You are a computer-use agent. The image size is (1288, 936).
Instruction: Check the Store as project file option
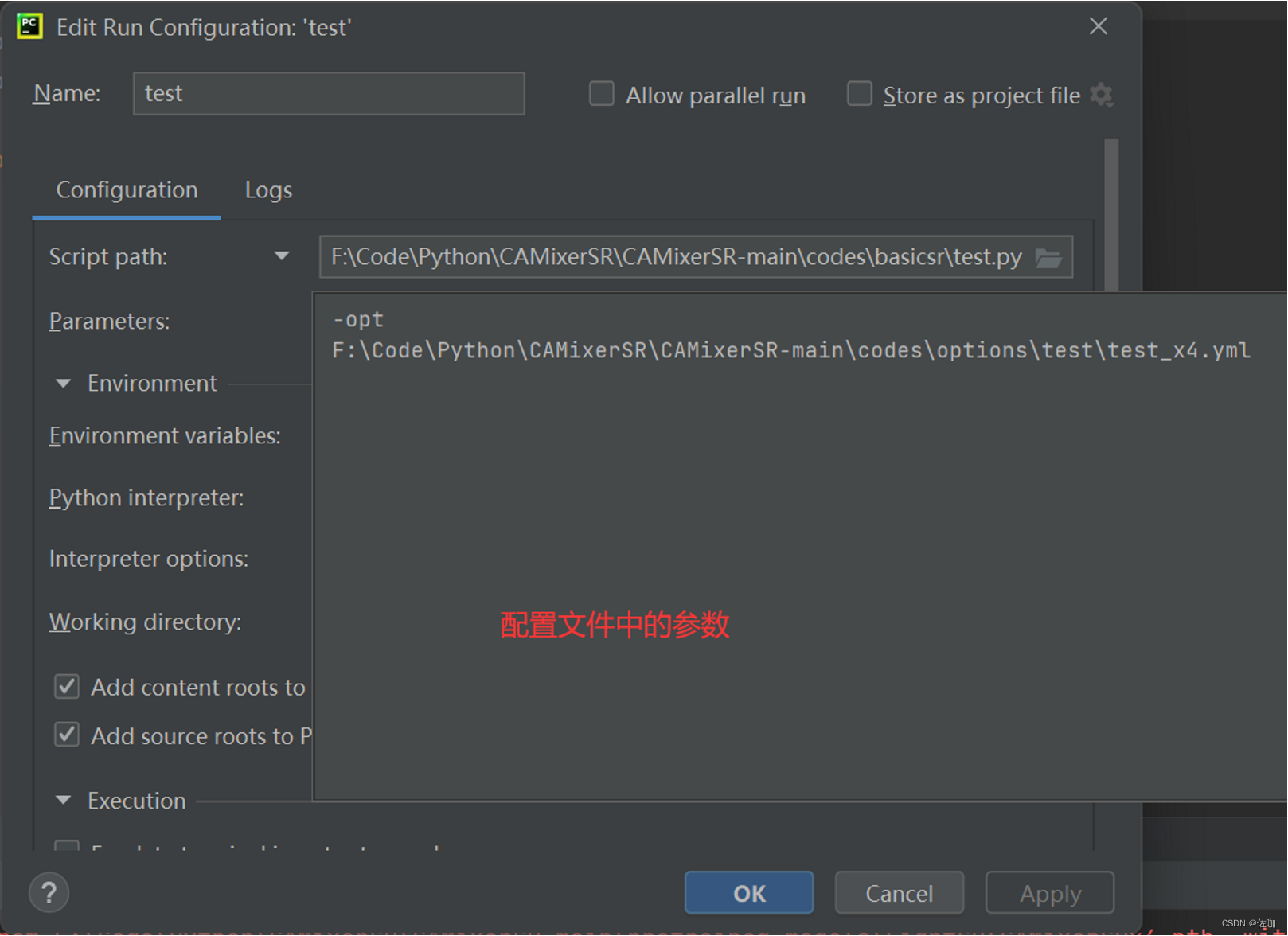(x=860, y=93)
